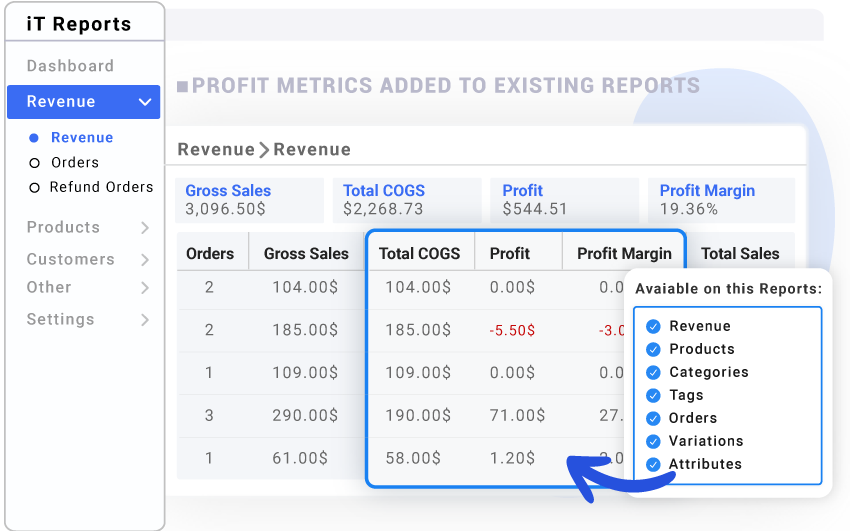Toggle the Revenue report checkmark
This screenshot has height=531, width=850.
653,326
